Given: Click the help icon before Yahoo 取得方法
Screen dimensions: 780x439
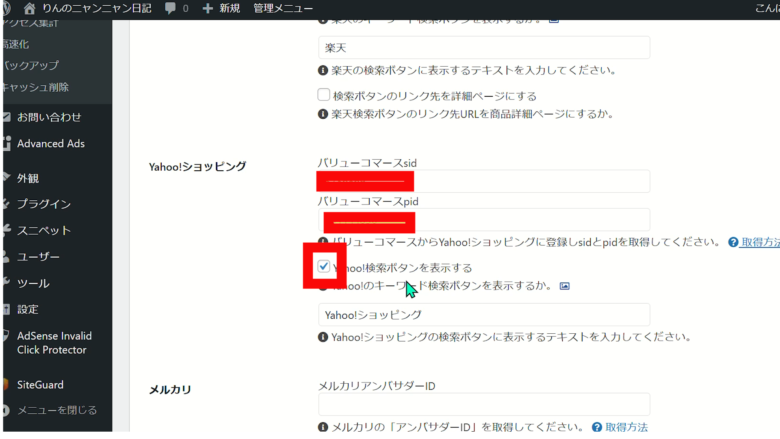Looking at the screenshot, I should 732,242.
